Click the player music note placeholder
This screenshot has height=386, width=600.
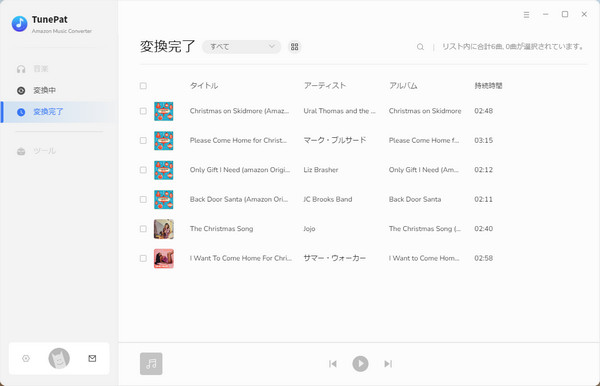151,364
